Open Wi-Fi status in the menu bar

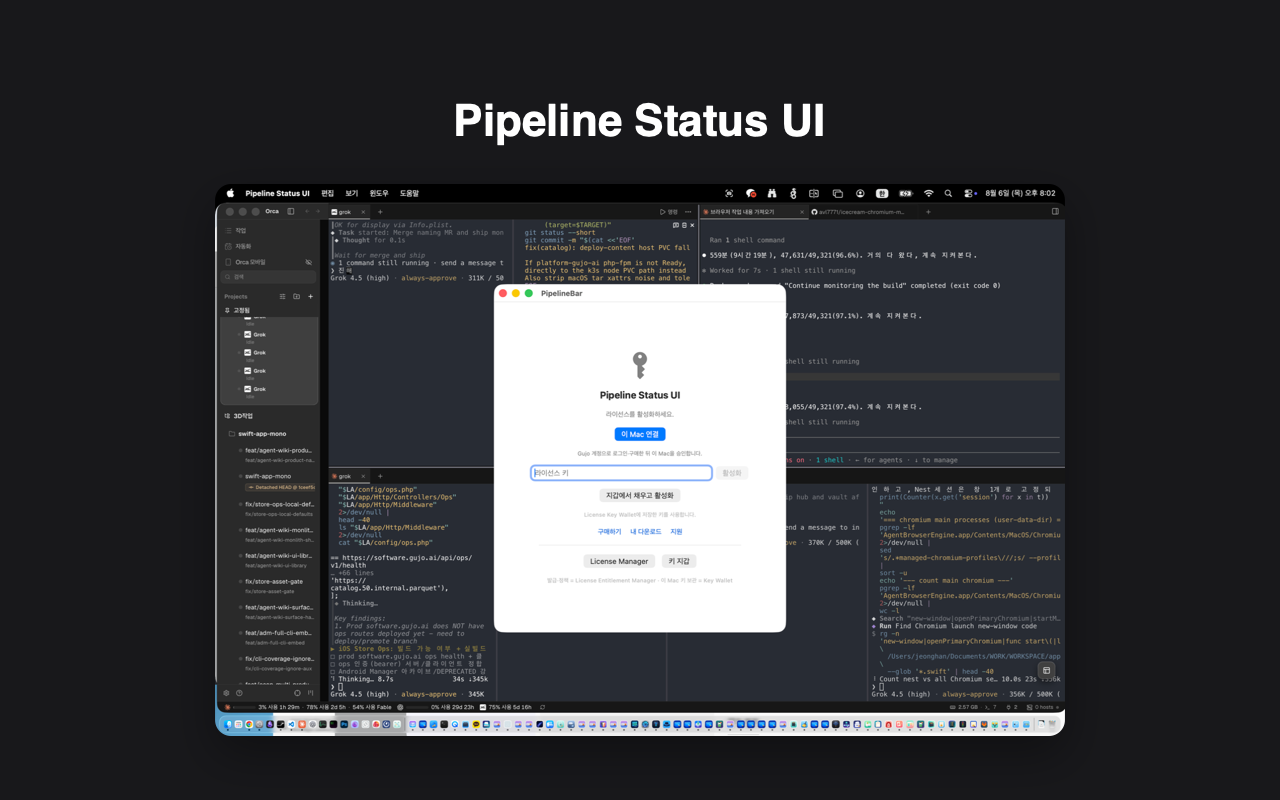[928, 193]
